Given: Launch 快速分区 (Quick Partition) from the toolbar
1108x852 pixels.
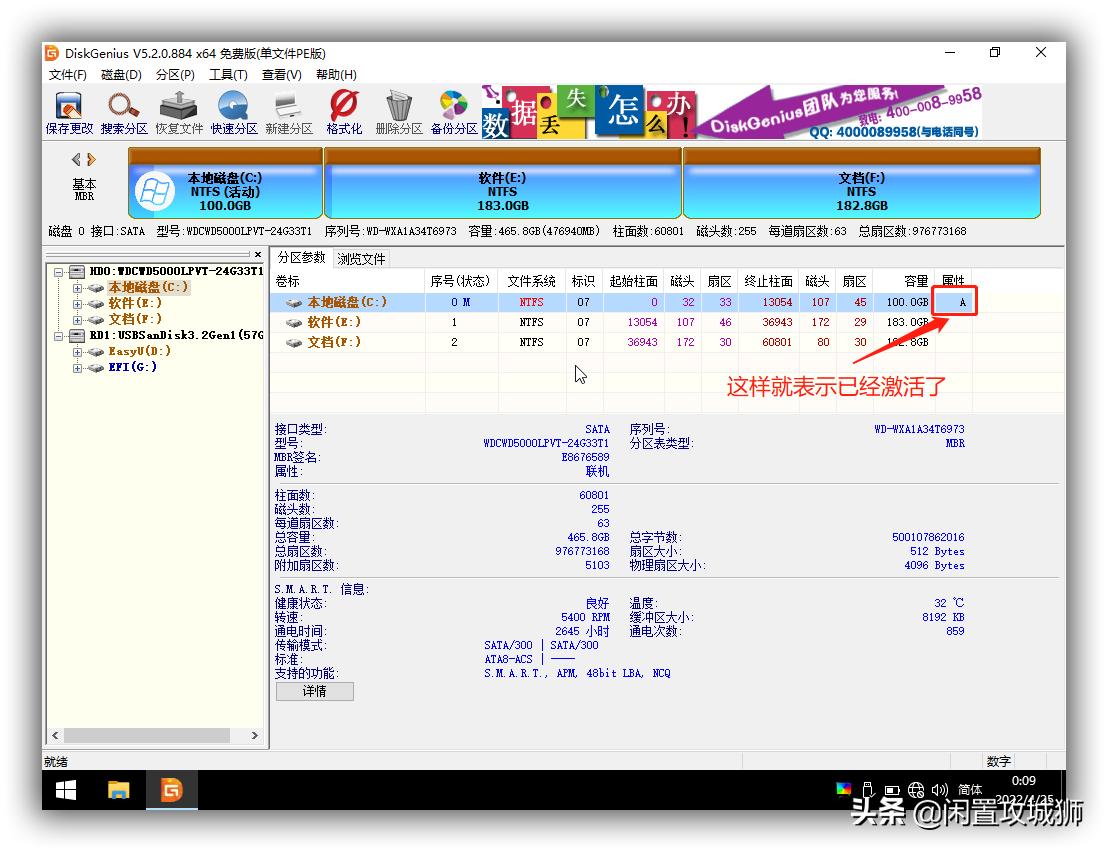Looking at the screenshot, I should click(232, 111).
